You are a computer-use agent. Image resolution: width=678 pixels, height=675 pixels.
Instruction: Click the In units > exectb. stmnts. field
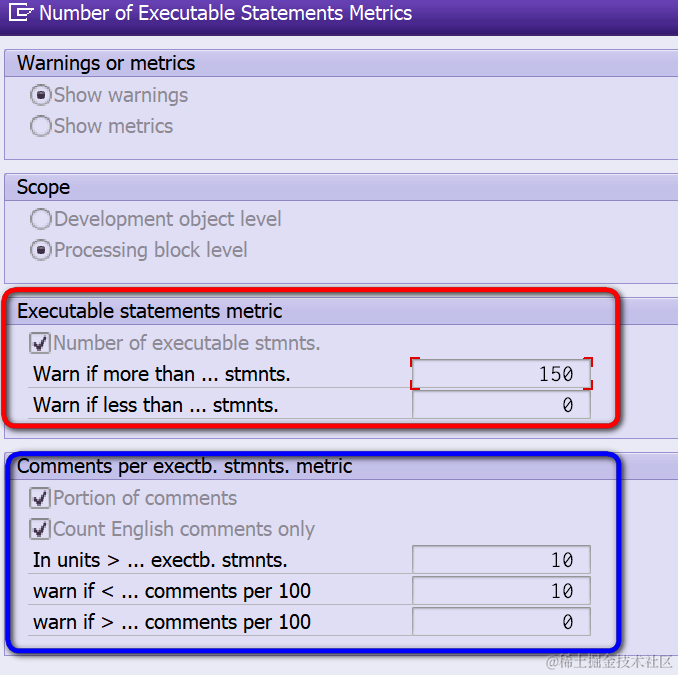click(x=501, y=560)
